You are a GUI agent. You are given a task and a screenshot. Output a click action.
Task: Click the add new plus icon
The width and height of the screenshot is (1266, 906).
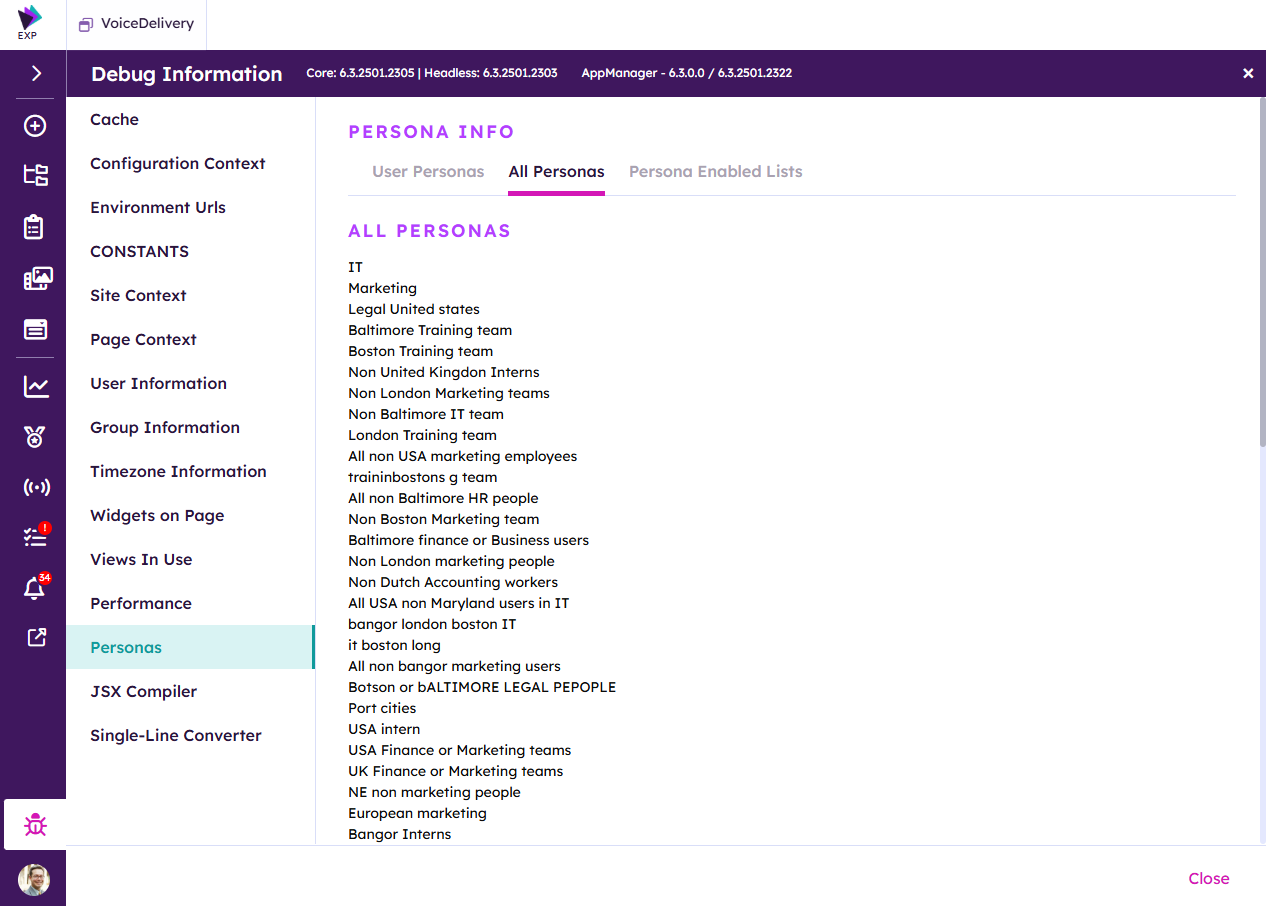(x=35, y=125)
